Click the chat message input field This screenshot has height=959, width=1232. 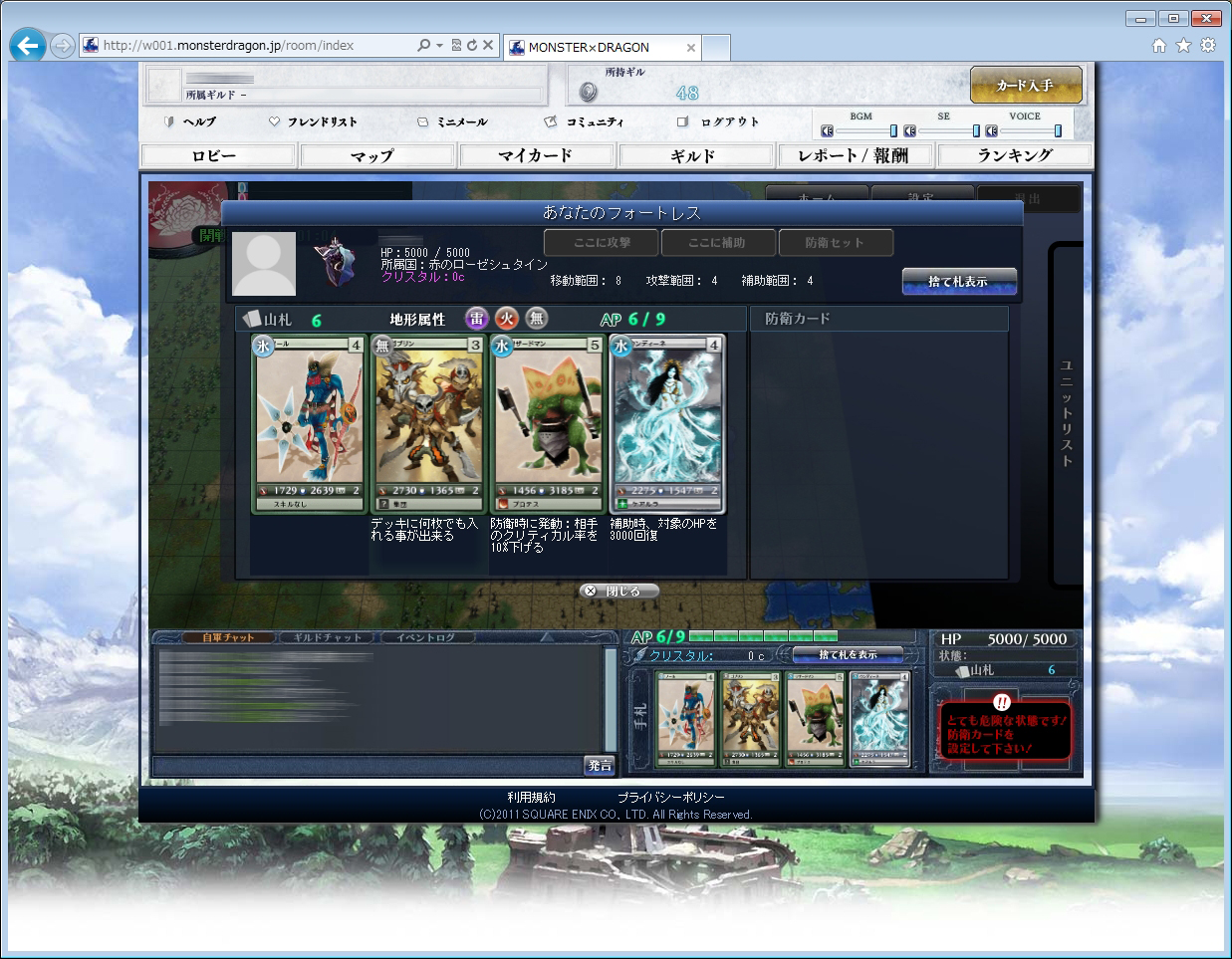coord(368,765)
